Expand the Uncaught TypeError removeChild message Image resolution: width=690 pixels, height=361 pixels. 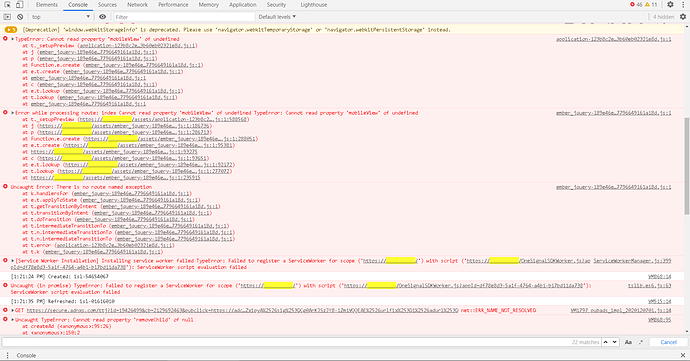pos(12,320)
